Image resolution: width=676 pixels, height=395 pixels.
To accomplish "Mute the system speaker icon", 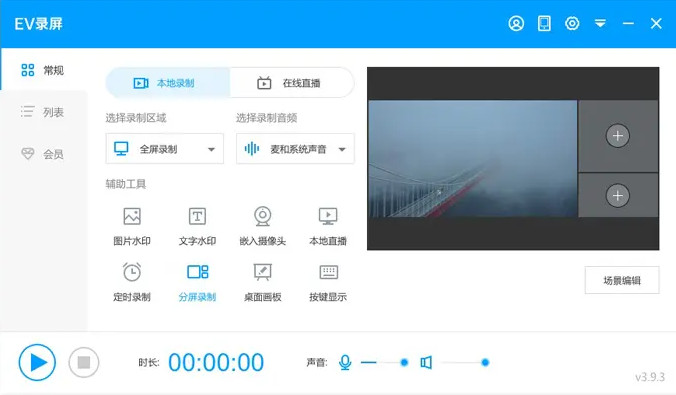I will click(426, 362).
